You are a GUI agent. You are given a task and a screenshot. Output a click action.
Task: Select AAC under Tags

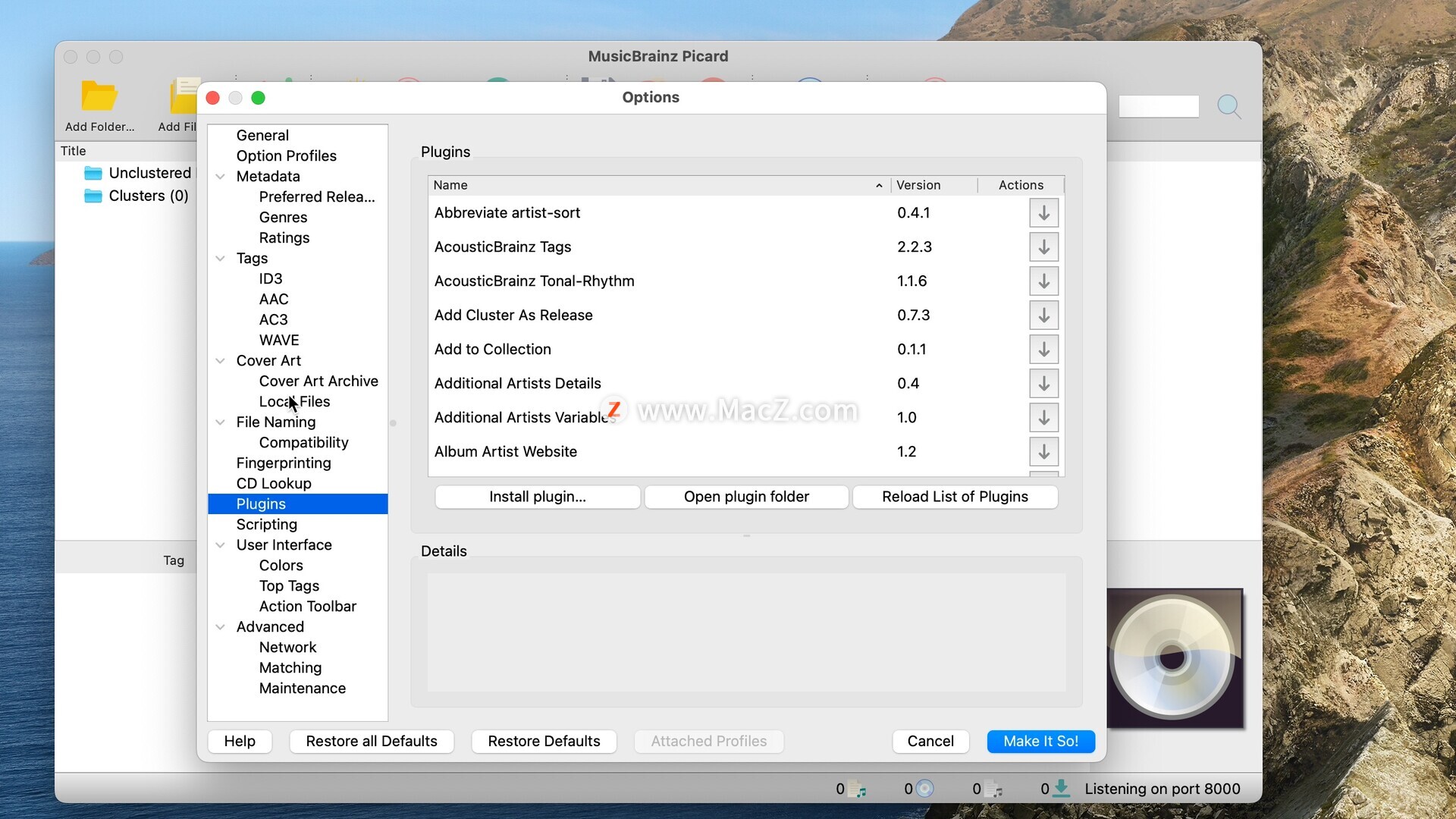click(274, 300)
